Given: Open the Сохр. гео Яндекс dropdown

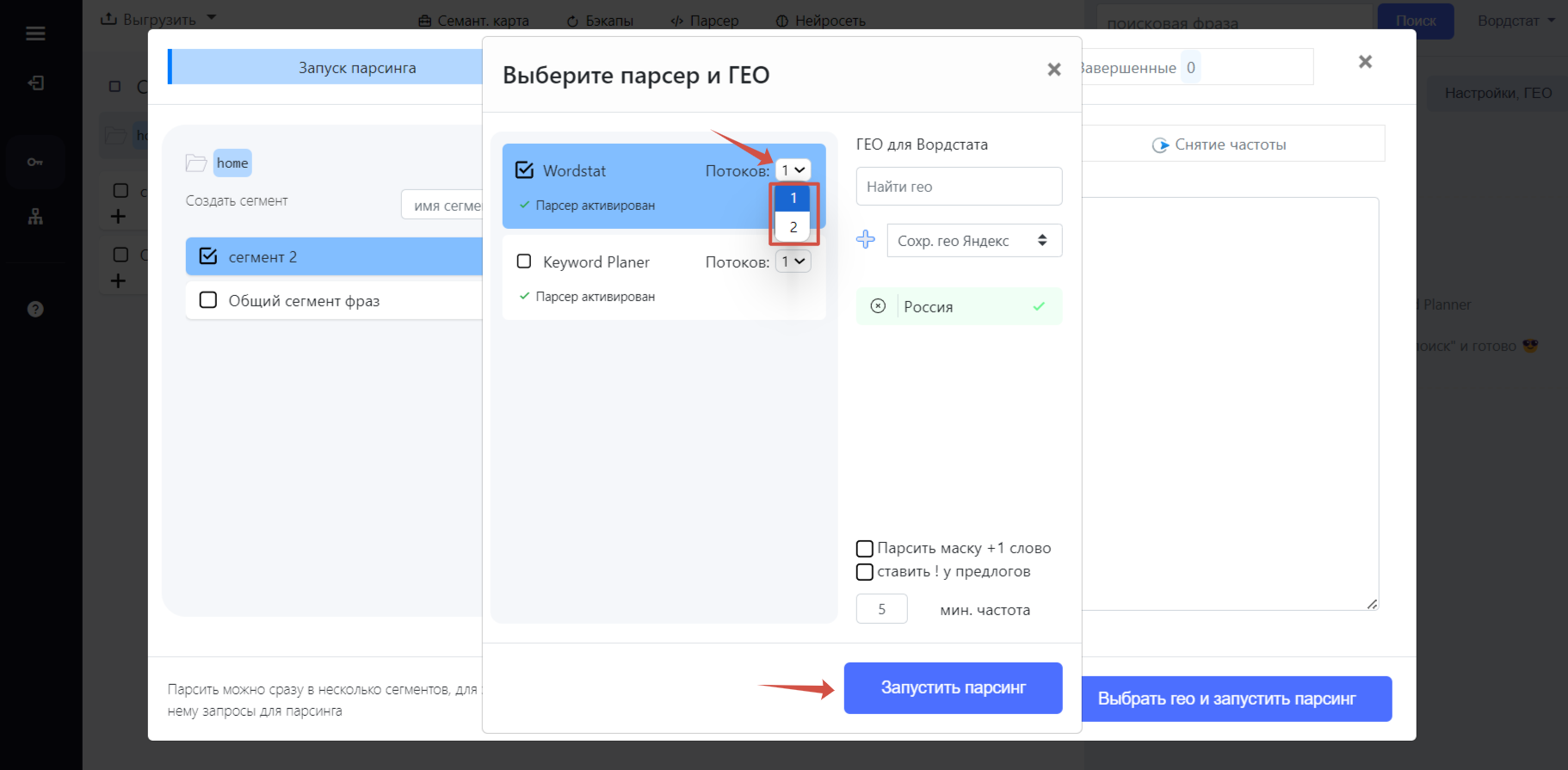Looking at the screenshot, I should point(974,241).
